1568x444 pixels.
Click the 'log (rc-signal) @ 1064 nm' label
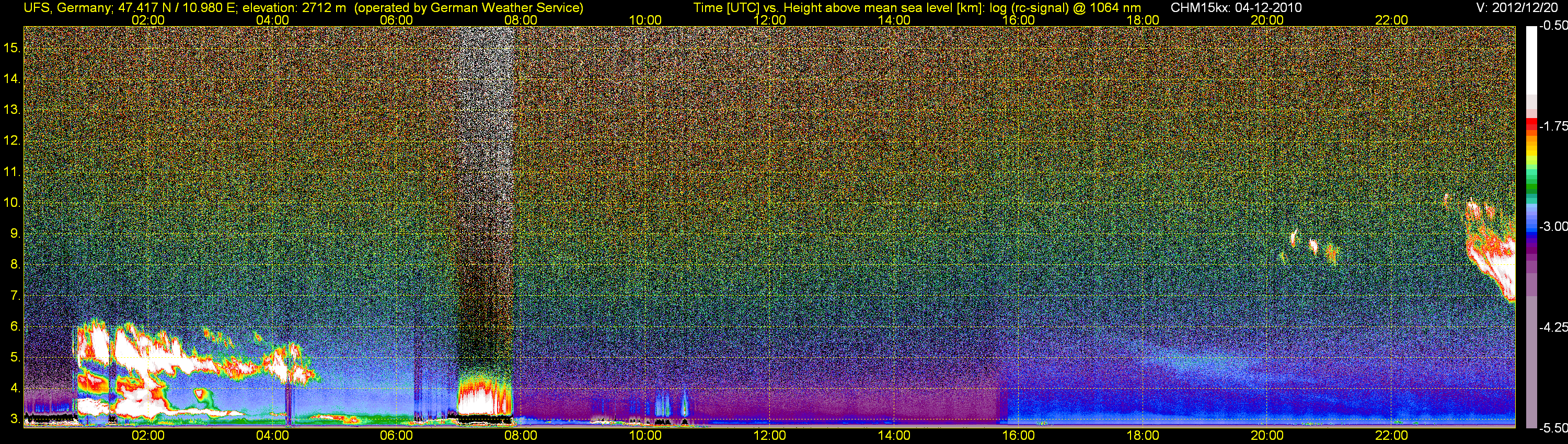point(1064,8)
